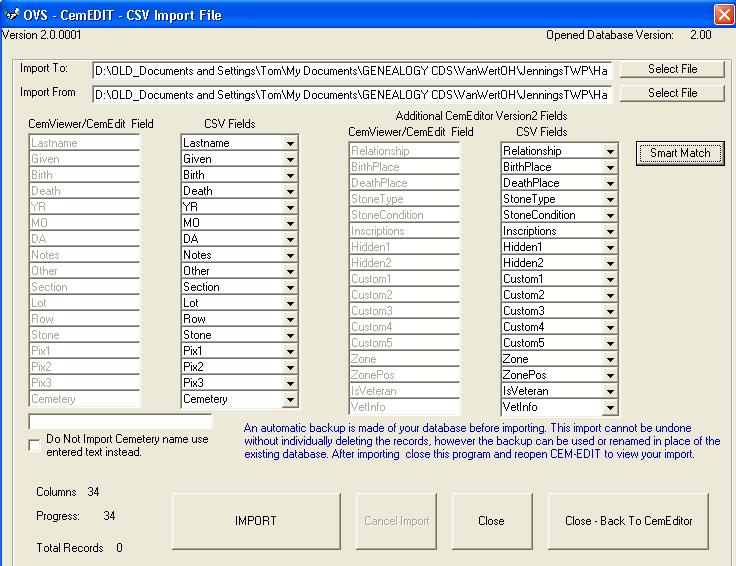Click the cemetery name text entry box
736x566 pixels.
click(x=120, y=421)
